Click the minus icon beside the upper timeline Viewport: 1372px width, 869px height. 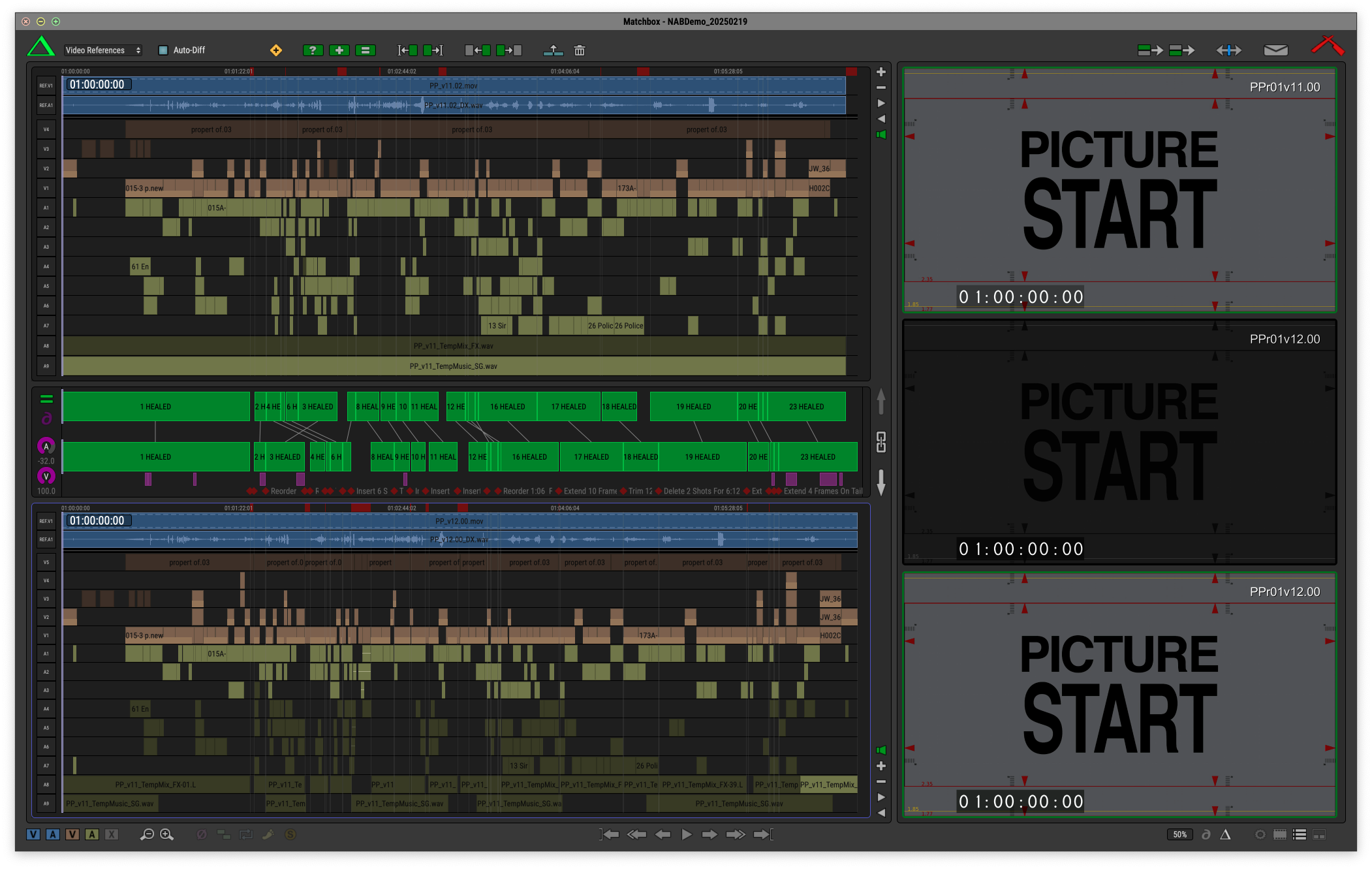(x=881, y=87)
